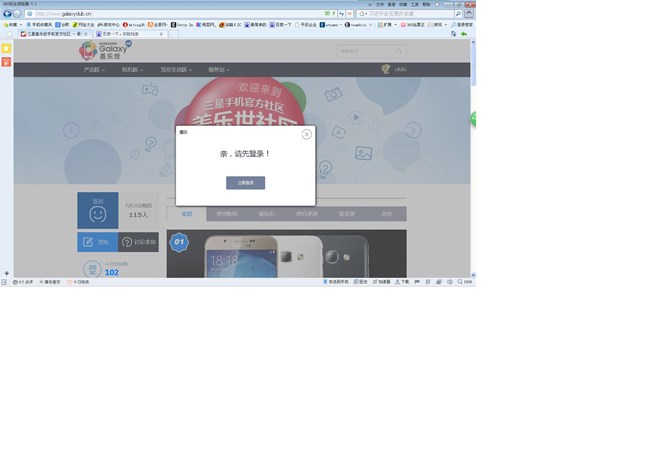Click the pencil post icon
Screen dimensions: 650x475
point(88,242)
